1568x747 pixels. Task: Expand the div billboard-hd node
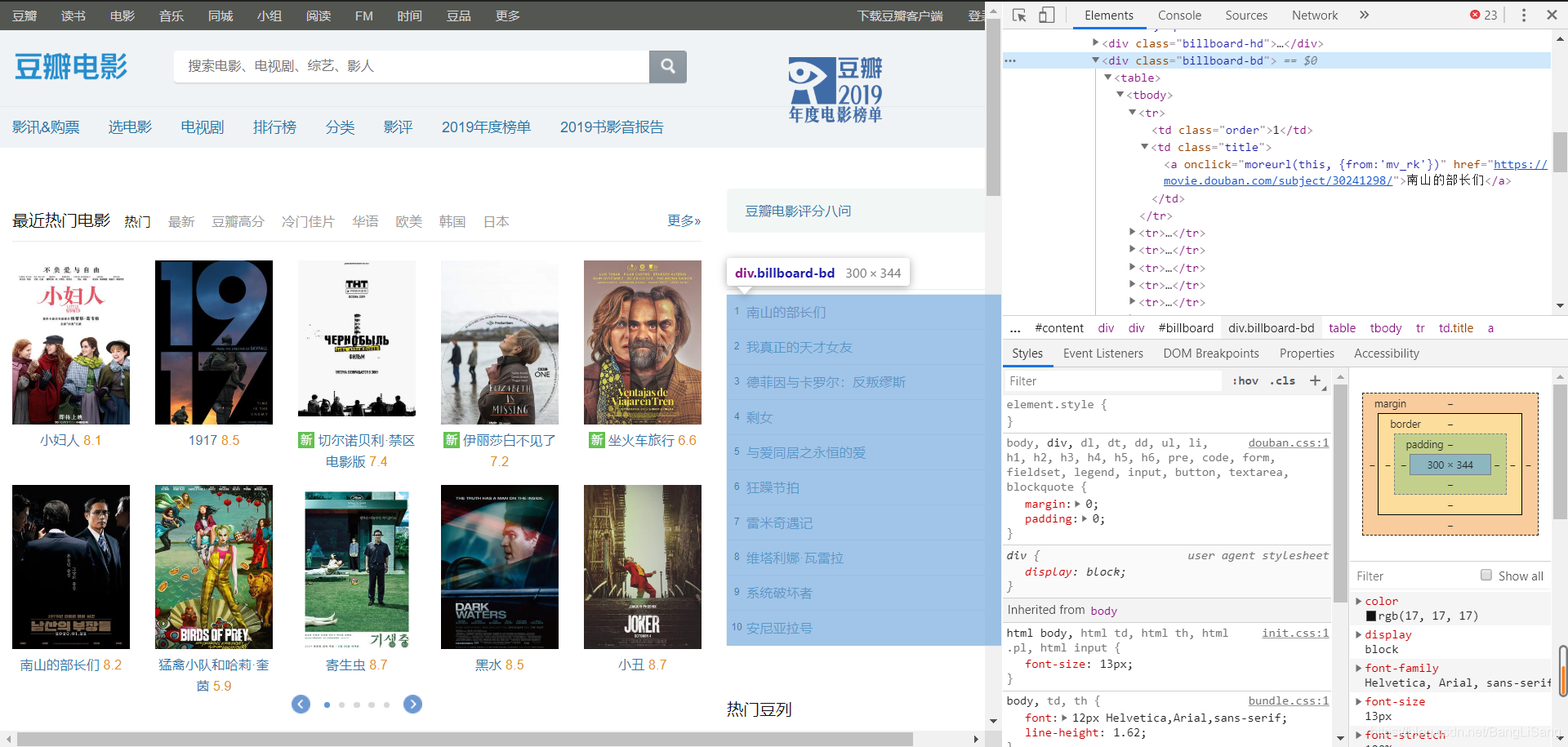pyautogui.click(x=1095, y=42)
